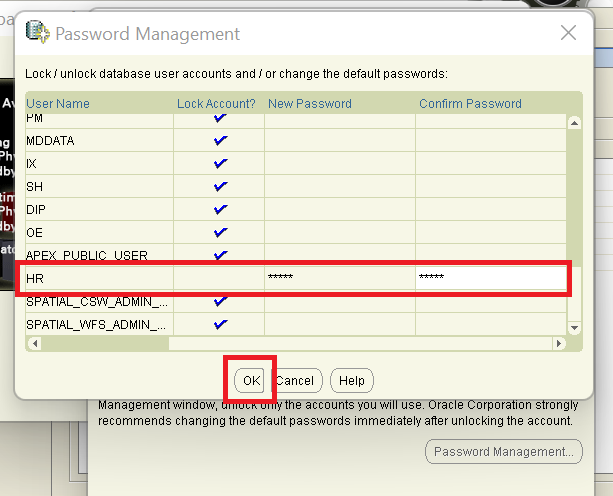Image resolution: width=613 pixels, height=496 pixels.
Task: Click the New Password column header
Action: [310, 104]
